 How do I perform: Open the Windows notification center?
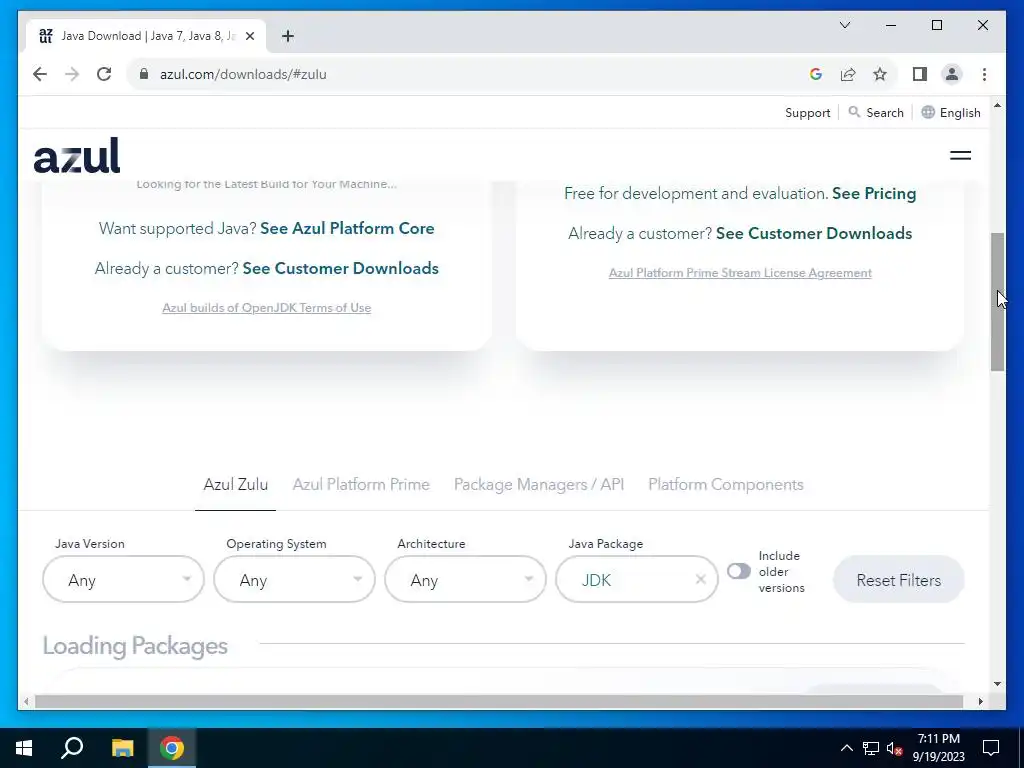(x=991, y=748)
